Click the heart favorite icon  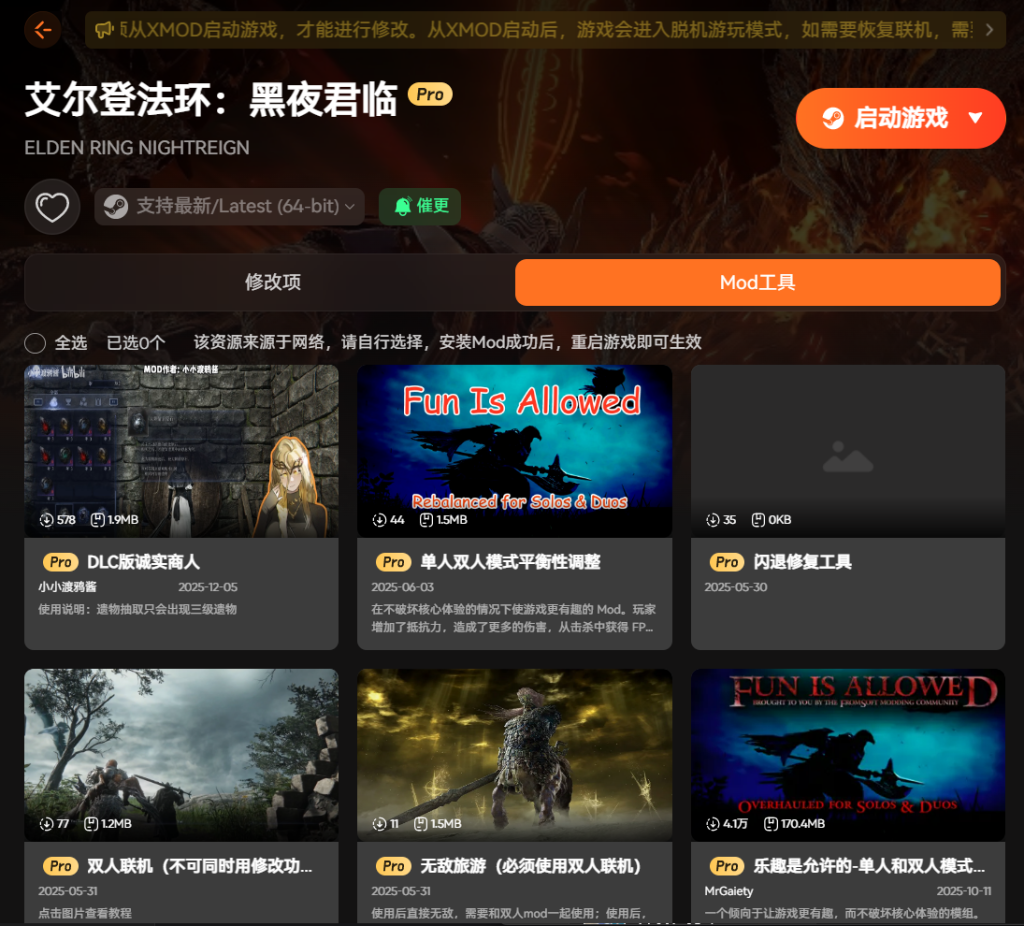52,207
